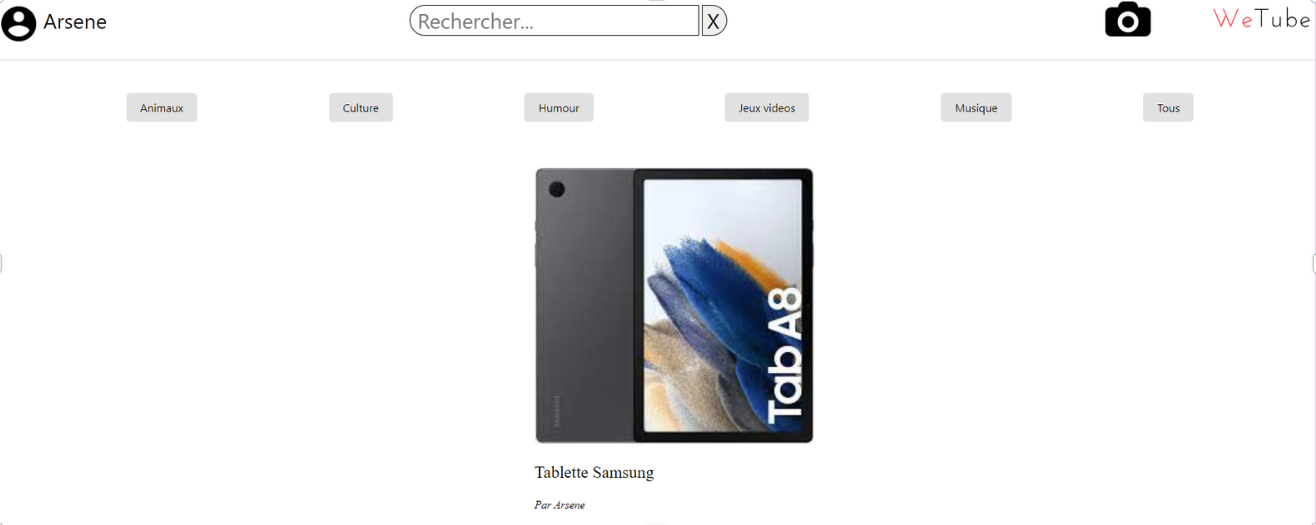1316x525 pixels.
Task: Open the Samsung Tab A8 thumbnail
Action: tap(674, 306)
